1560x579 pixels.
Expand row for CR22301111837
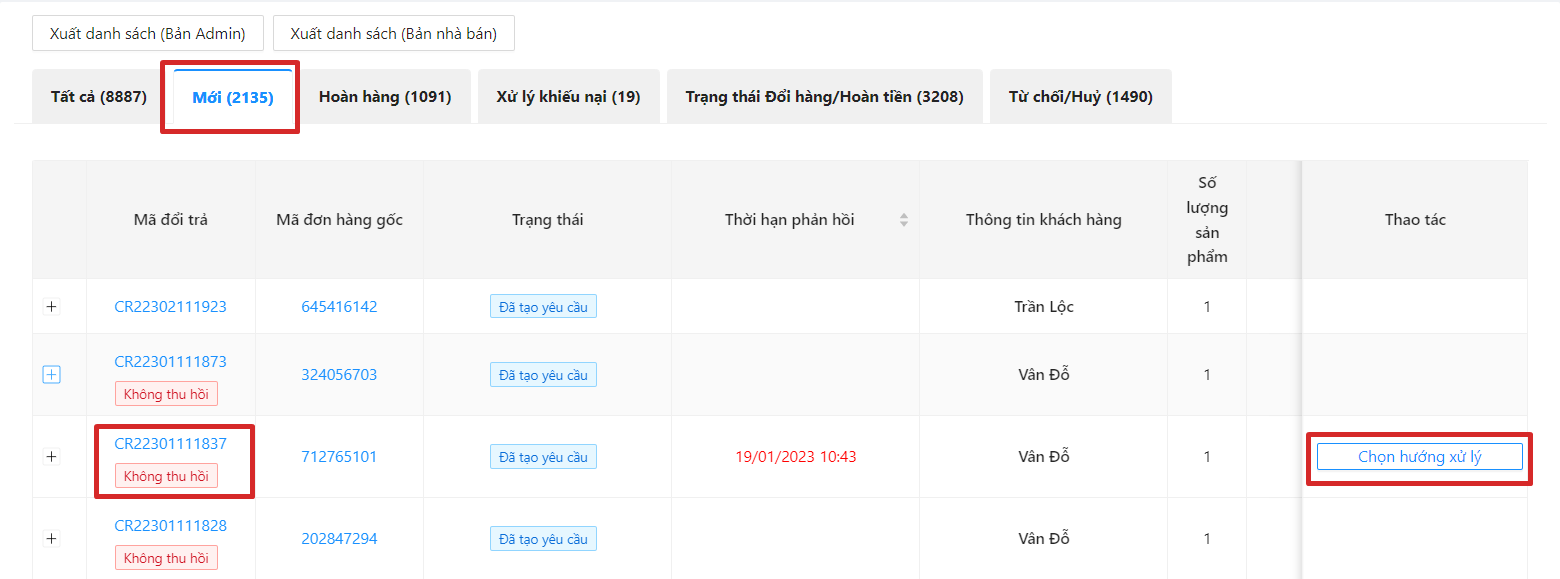click(x=52, y=457)
